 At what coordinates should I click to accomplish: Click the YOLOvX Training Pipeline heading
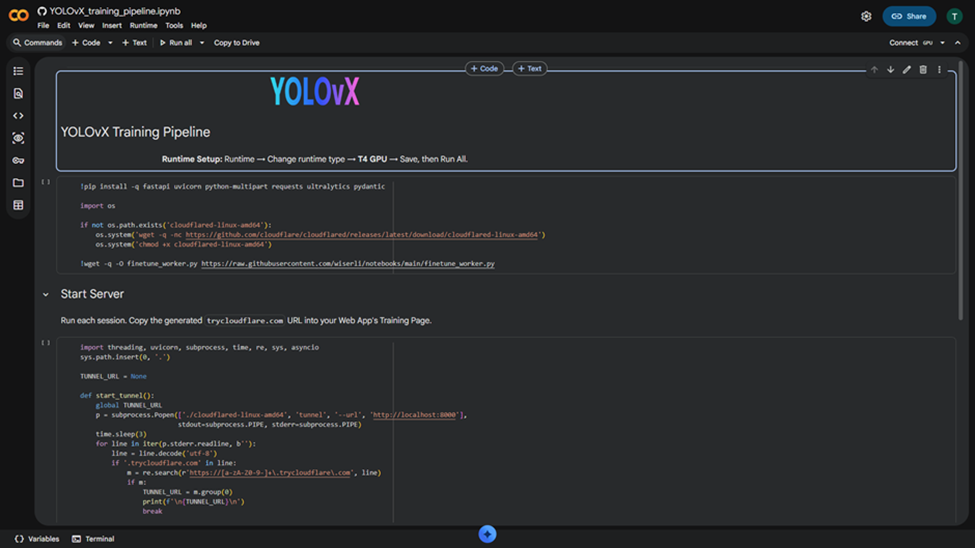(x=135, y=132)
